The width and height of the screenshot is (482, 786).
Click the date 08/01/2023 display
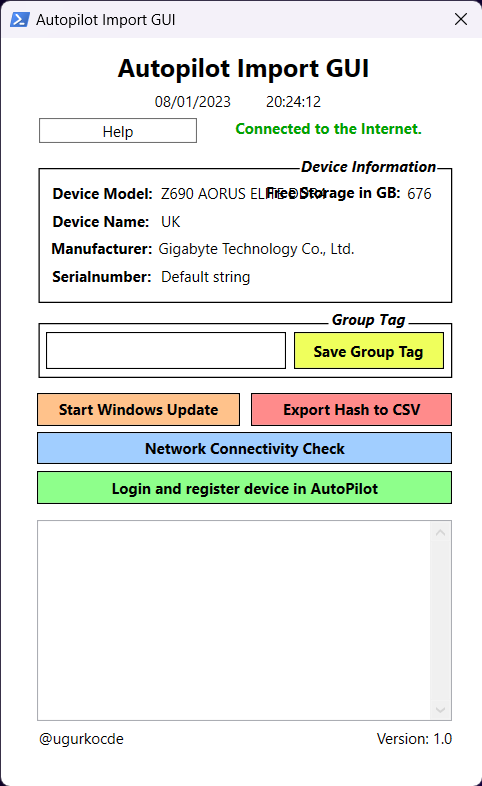[192, 102]
